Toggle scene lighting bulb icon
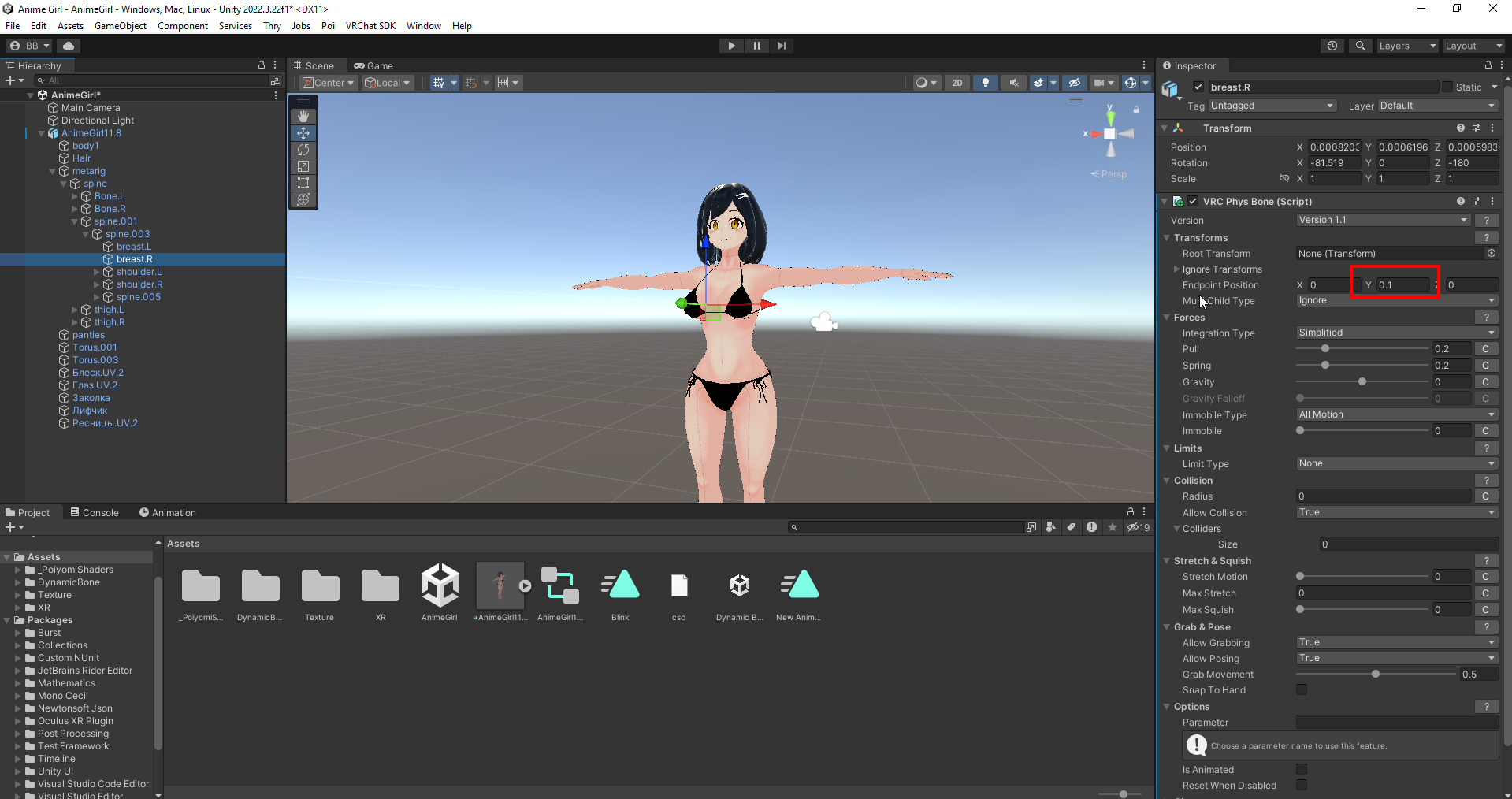This screenshot has height=799, width=1512. coord(985,83)
